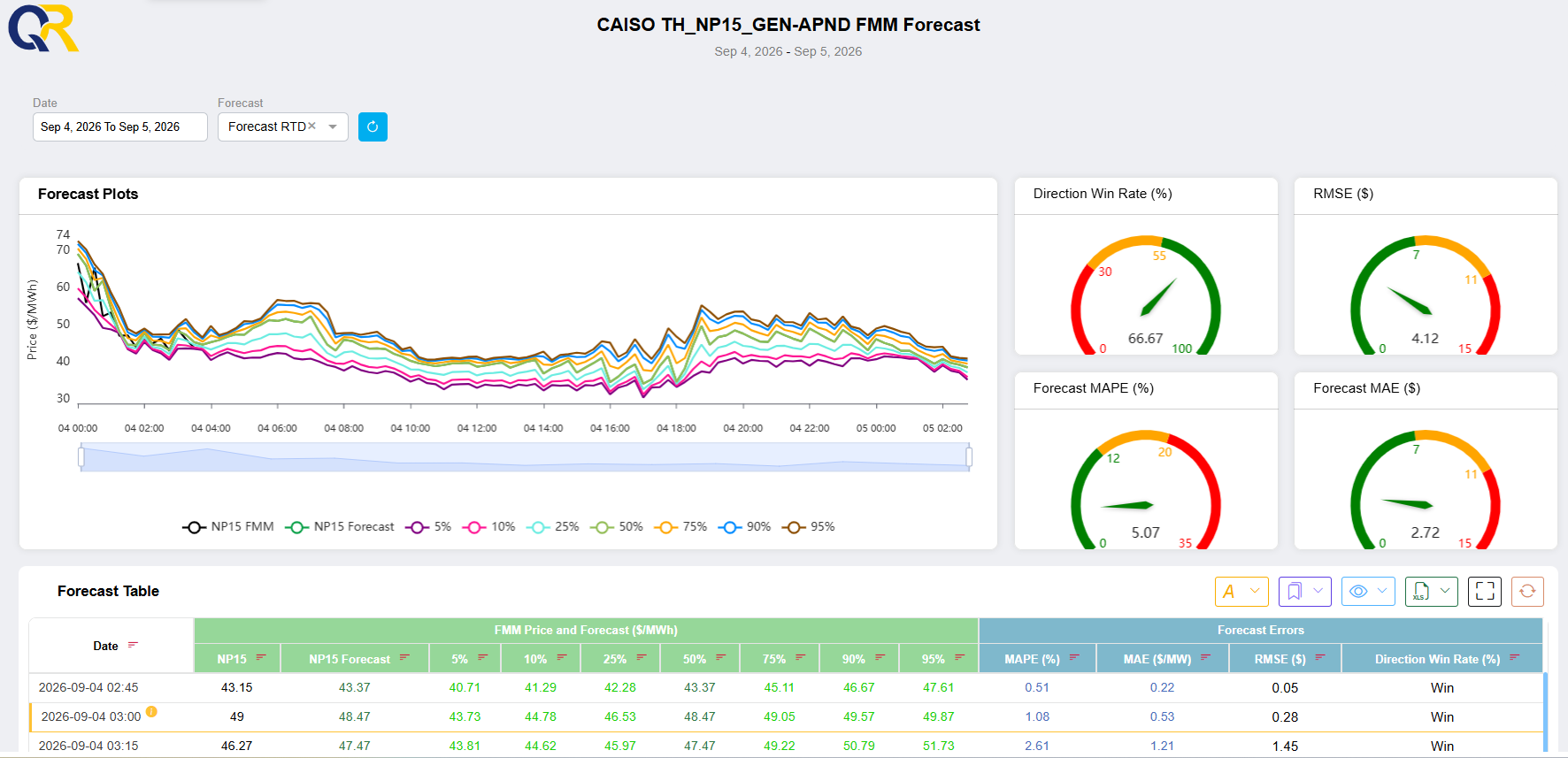Click the left handle of the chart zoom slider
This screenshot has height=758, width=1568.
[x=81, y=457]
